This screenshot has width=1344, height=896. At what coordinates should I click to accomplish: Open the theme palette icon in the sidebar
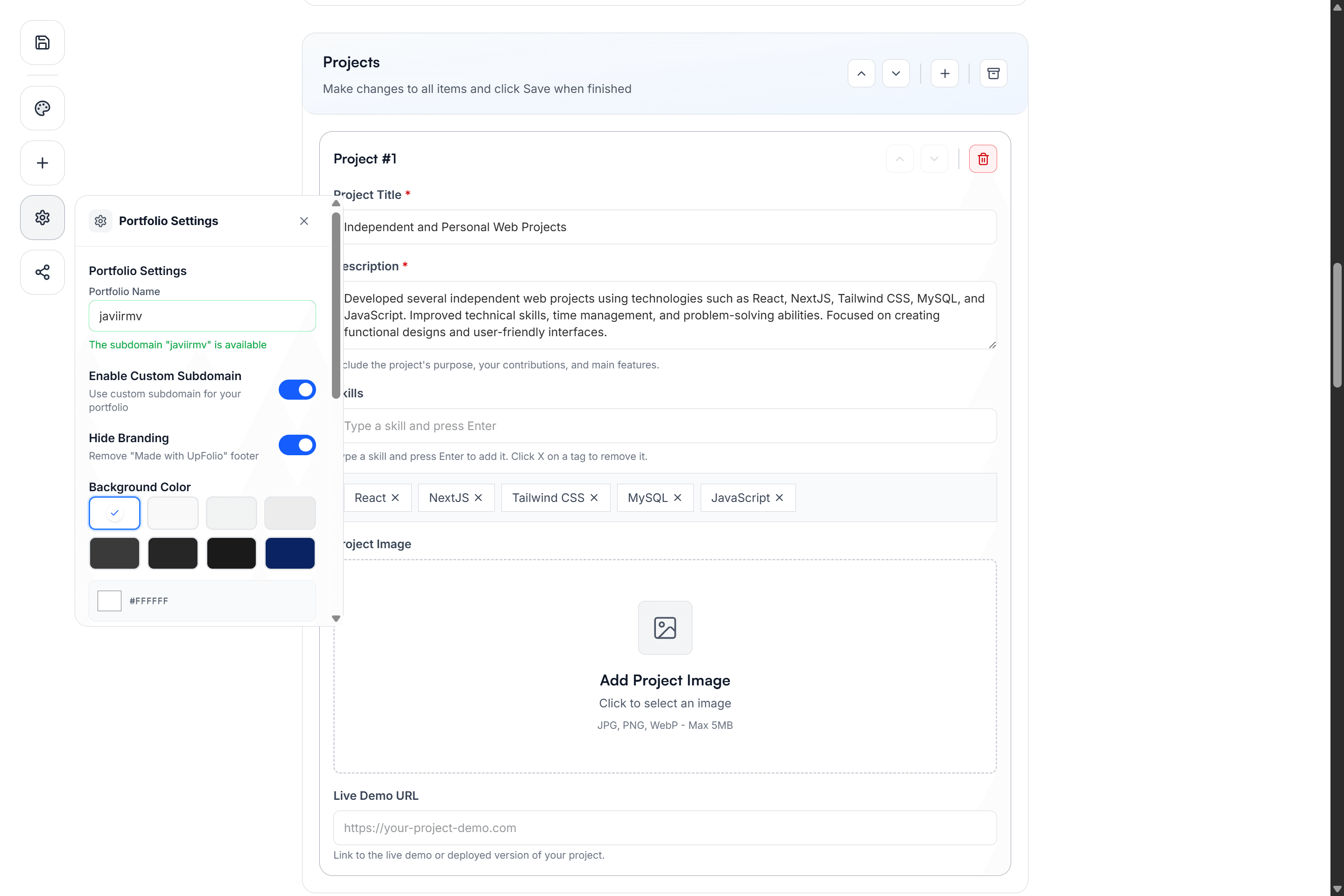click(42, 107)
